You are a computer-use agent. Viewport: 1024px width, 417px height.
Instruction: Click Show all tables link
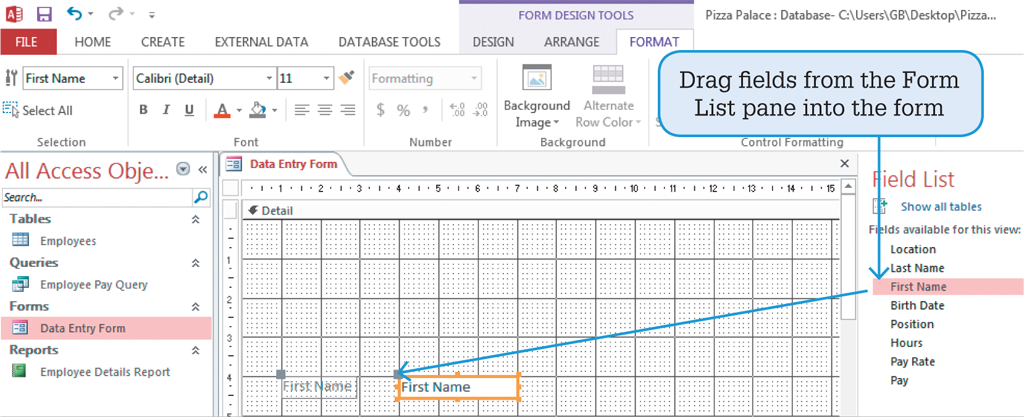941,207
